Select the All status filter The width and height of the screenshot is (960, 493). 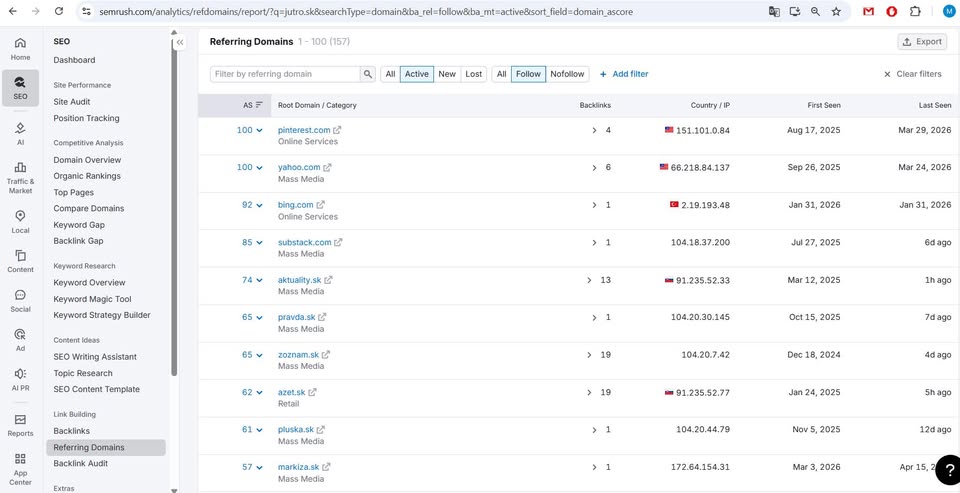tap(390, 74)
